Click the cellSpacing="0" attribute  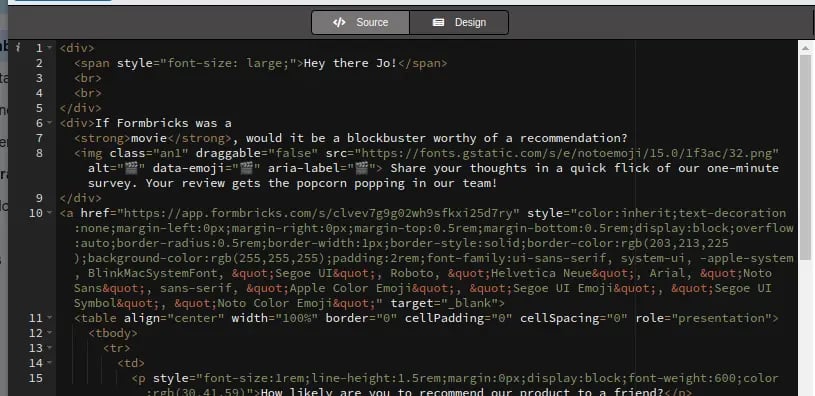tap(574, 318)
